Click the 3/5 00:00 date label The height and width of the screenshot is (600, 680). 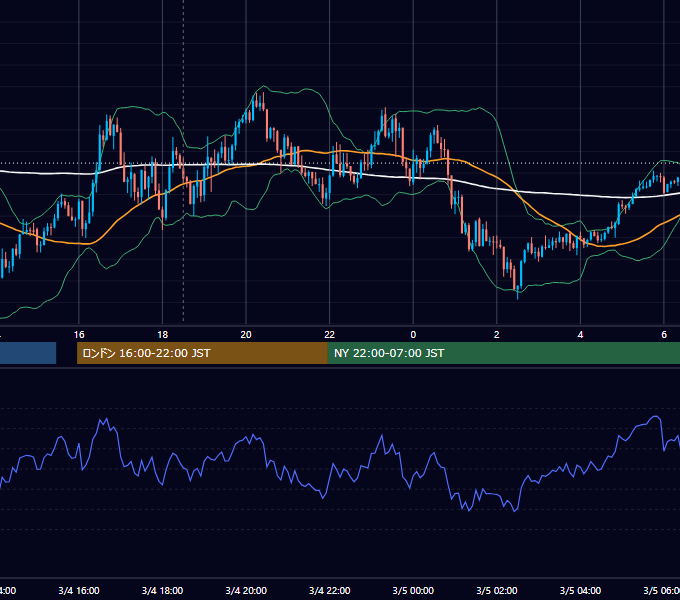413,591
